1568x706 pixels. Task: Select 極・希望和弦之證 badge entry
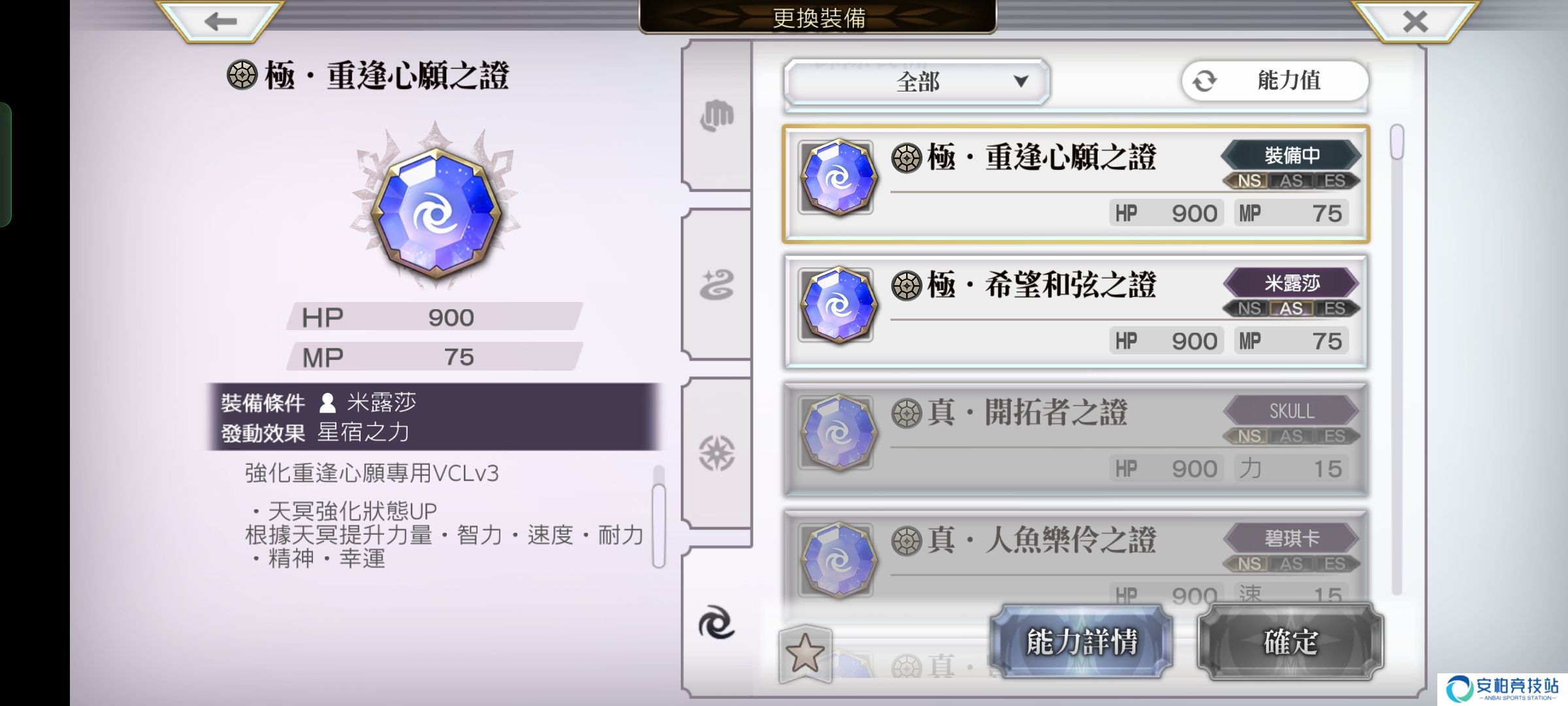click(1075, 311)
